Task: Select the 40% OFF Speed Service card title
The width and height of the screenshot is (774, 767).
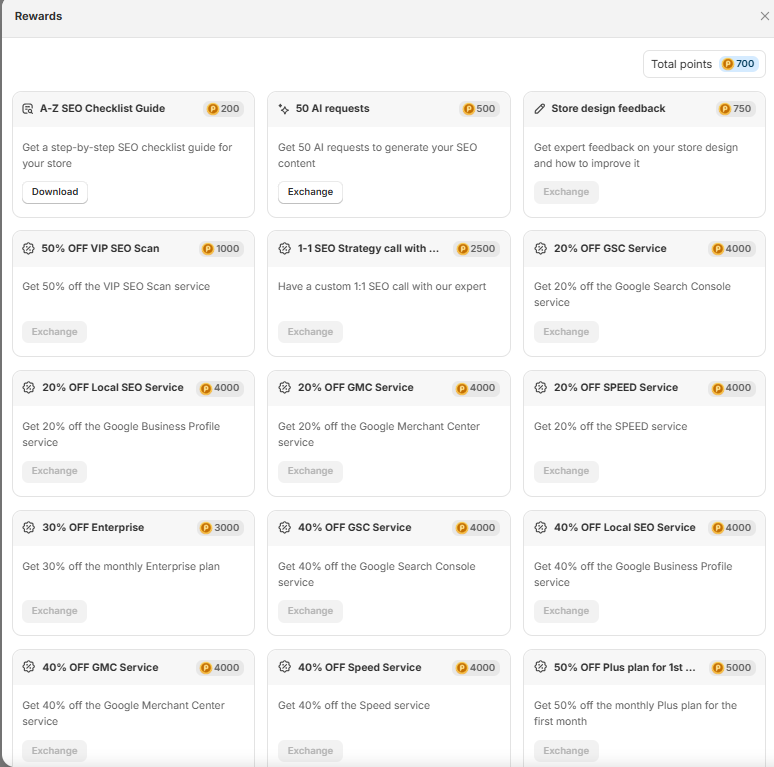Action: [359, 667]
